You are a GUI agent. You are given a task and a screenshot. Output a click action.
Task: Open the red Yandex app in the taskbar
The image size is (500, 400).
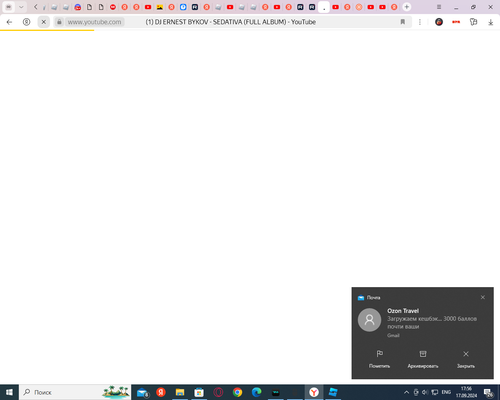point(161,392)
